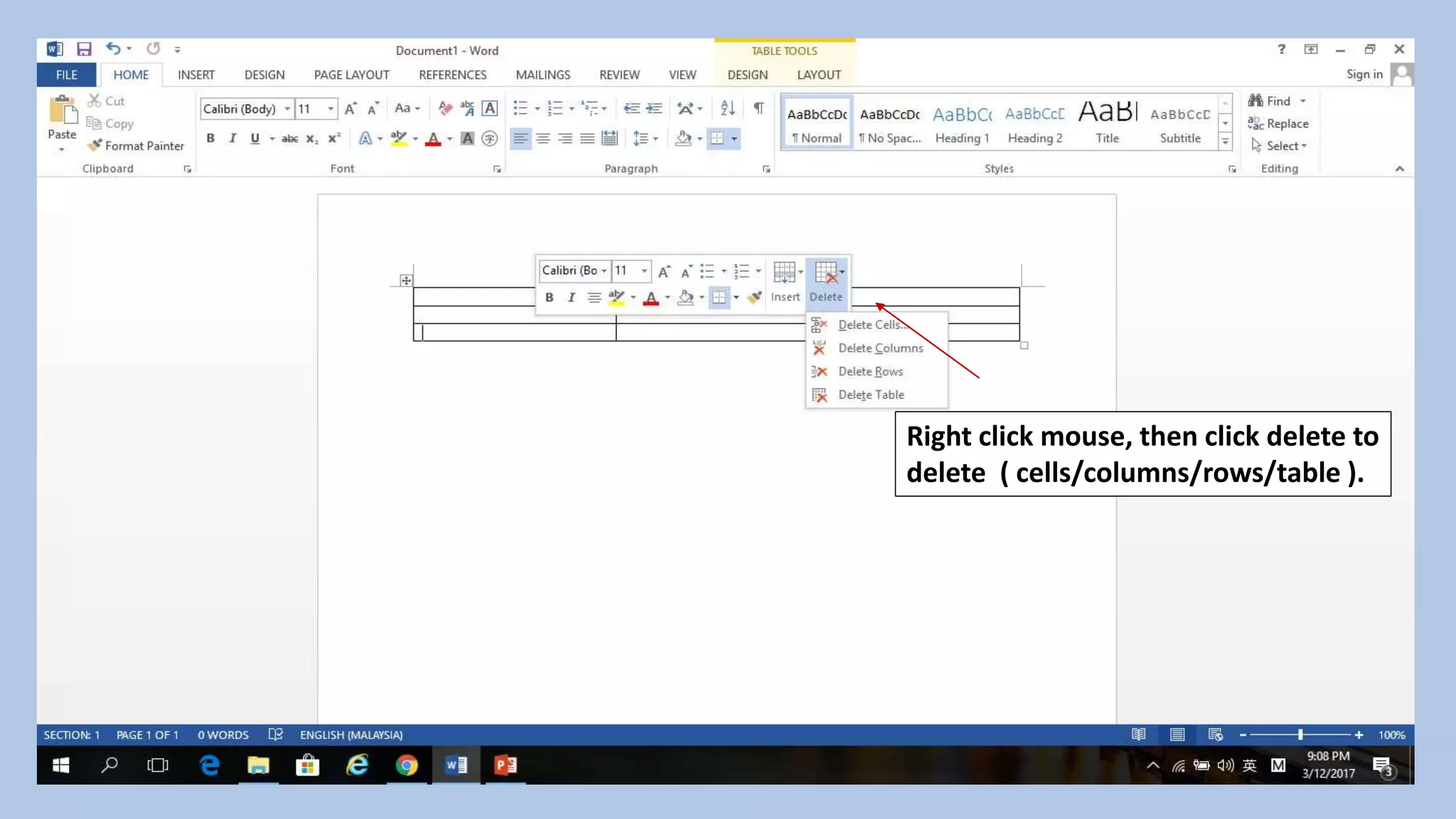
Task: Click Replace in the Editing group
Action: (x=1278, y=124)
